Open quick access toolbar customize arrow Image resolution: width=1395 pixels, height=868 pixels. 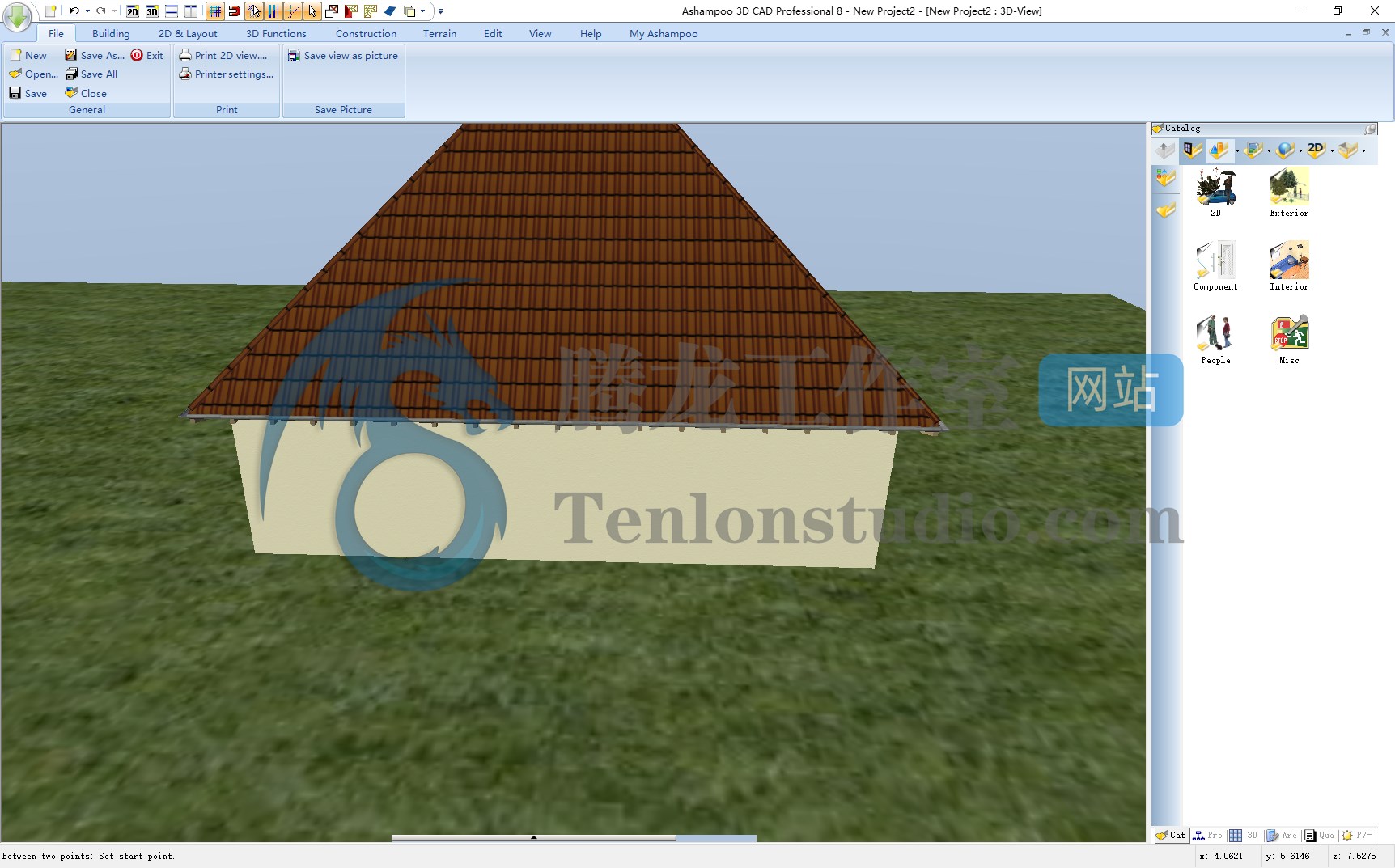pyautogui.click(x=441, y=11)
